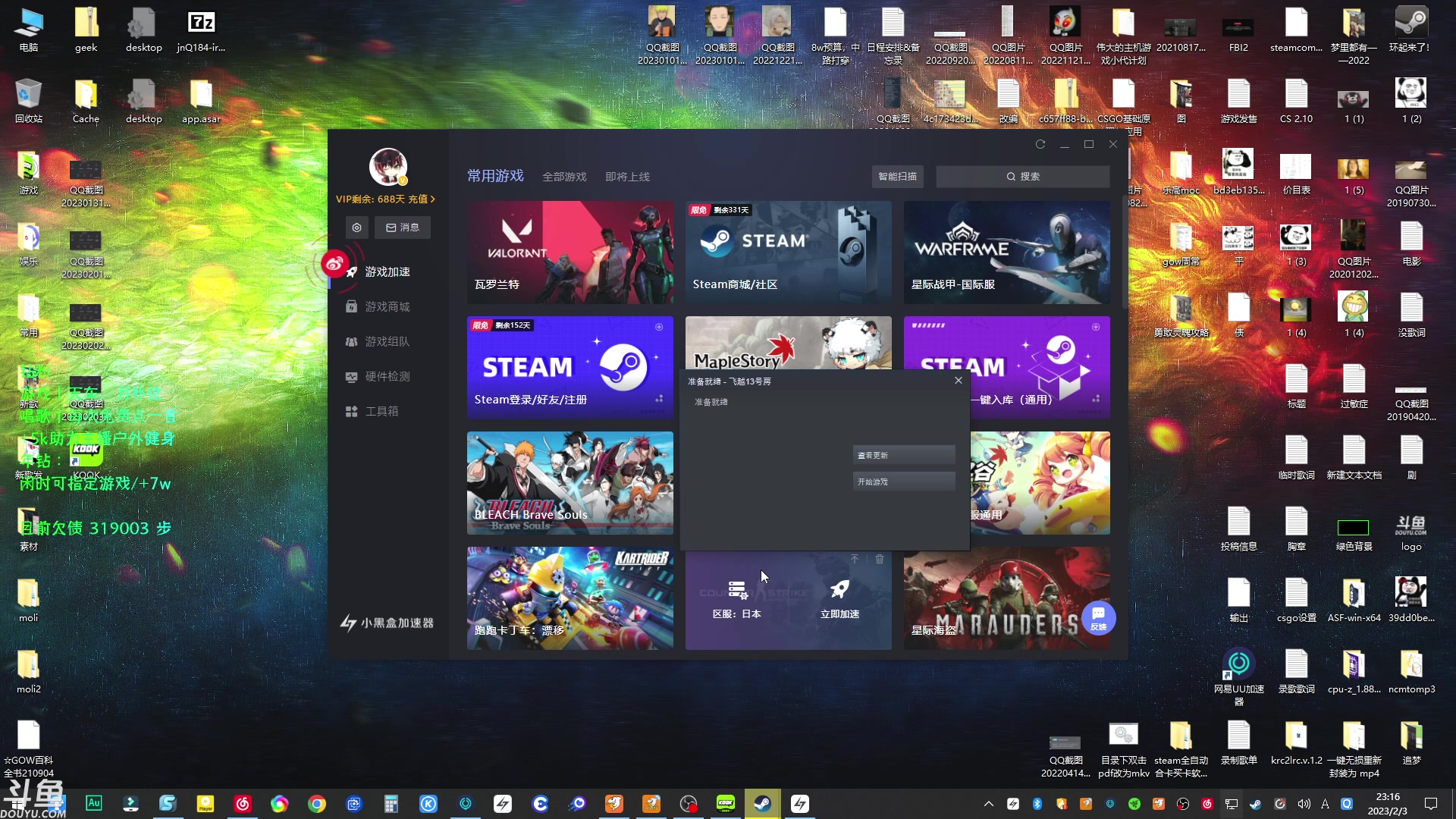Click the refresh icon in title bar
This screenshot has width=1456, height=819.
[x=1040, y=144]
